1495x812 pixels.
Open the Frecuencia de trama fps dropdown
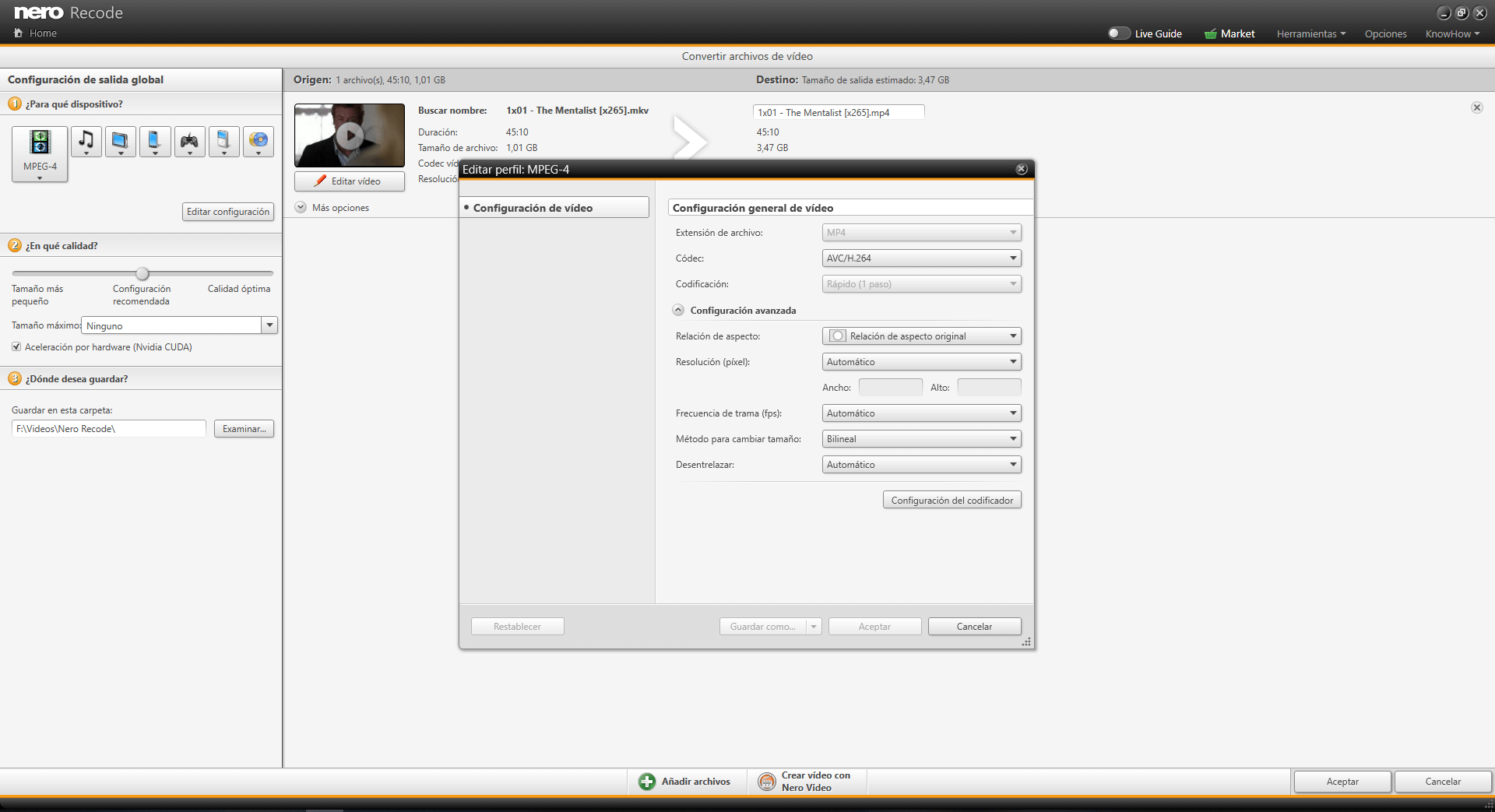click(x=922, y=413)
